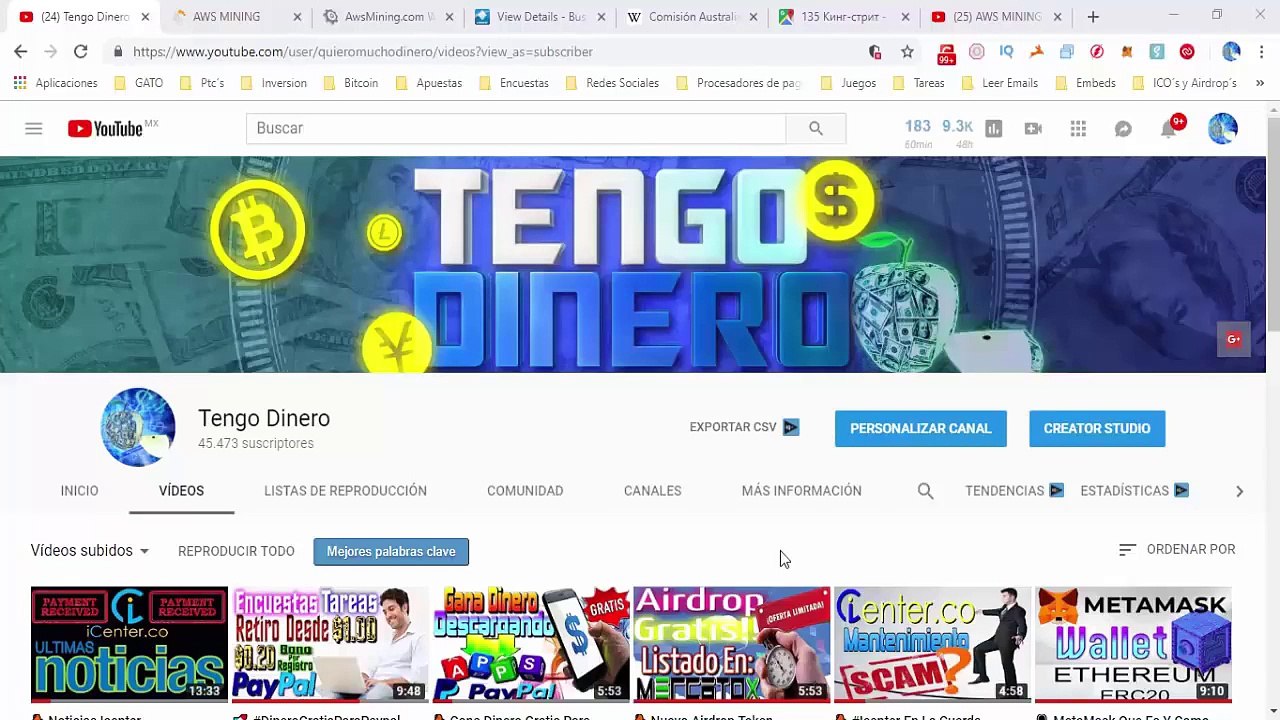The height and width of the screenshot is (720, 1280).
Task: Open the Canales tab
Action: 652,491
